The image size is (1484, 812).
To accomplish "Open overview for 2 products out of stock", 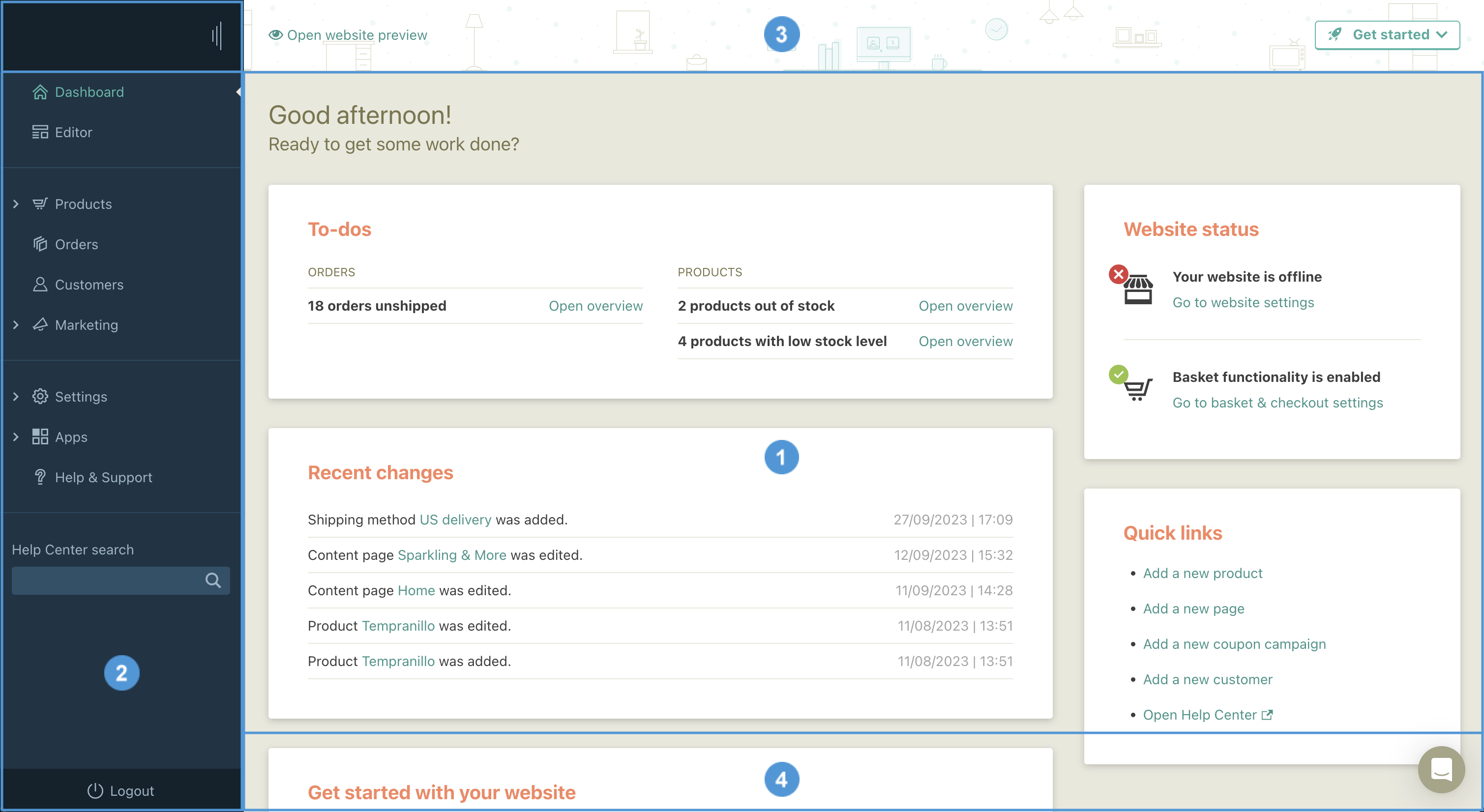I will [966, 306].
